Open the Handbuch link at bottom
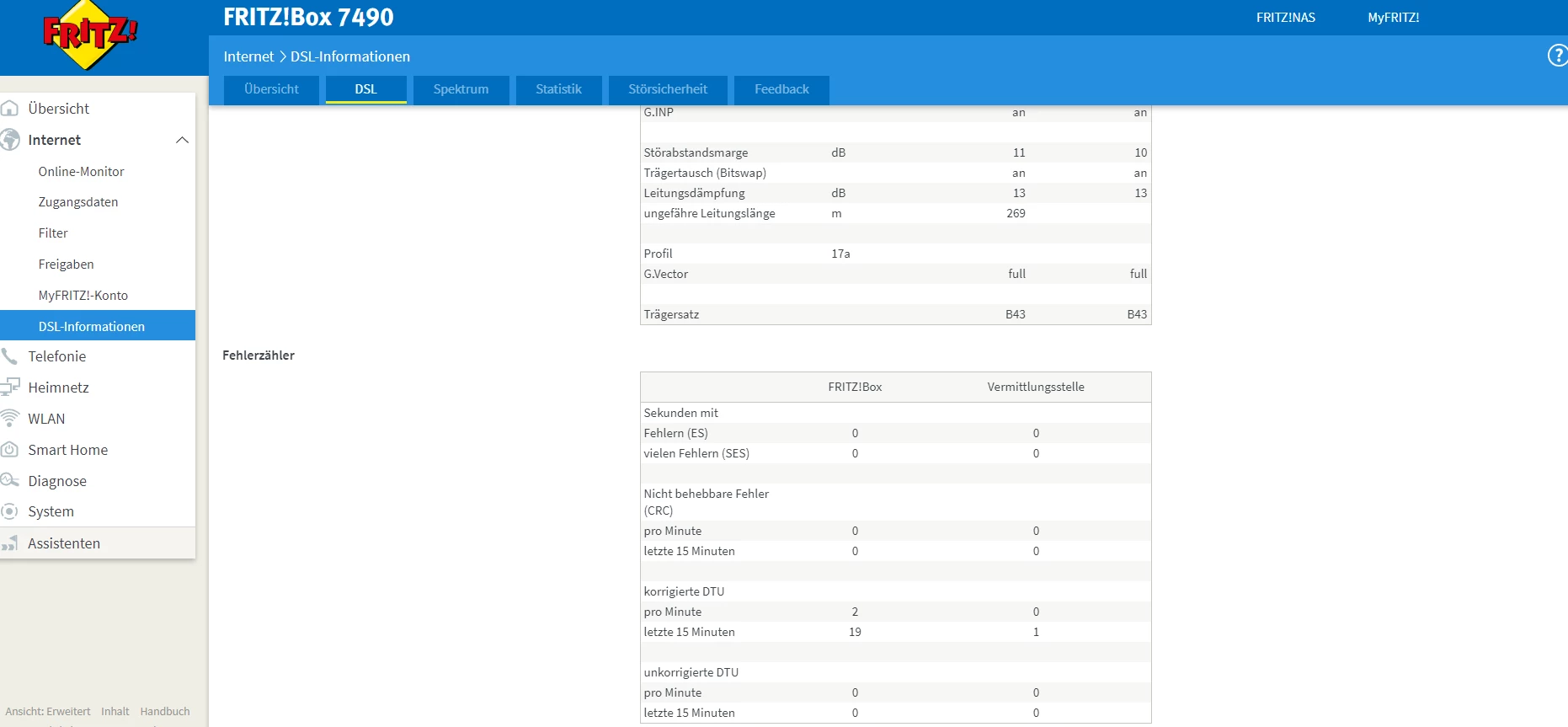This screenshot has width=1568, height=727. [x=165, y=712]
